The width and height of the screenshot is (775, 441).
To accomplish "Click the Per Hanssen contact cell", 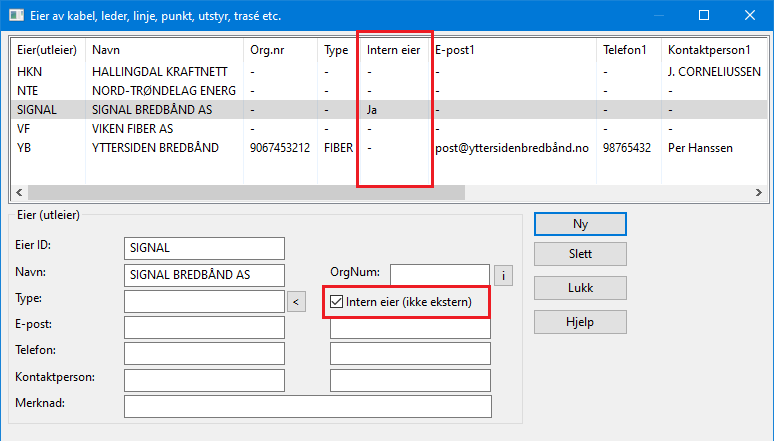I will pos(700,148).
